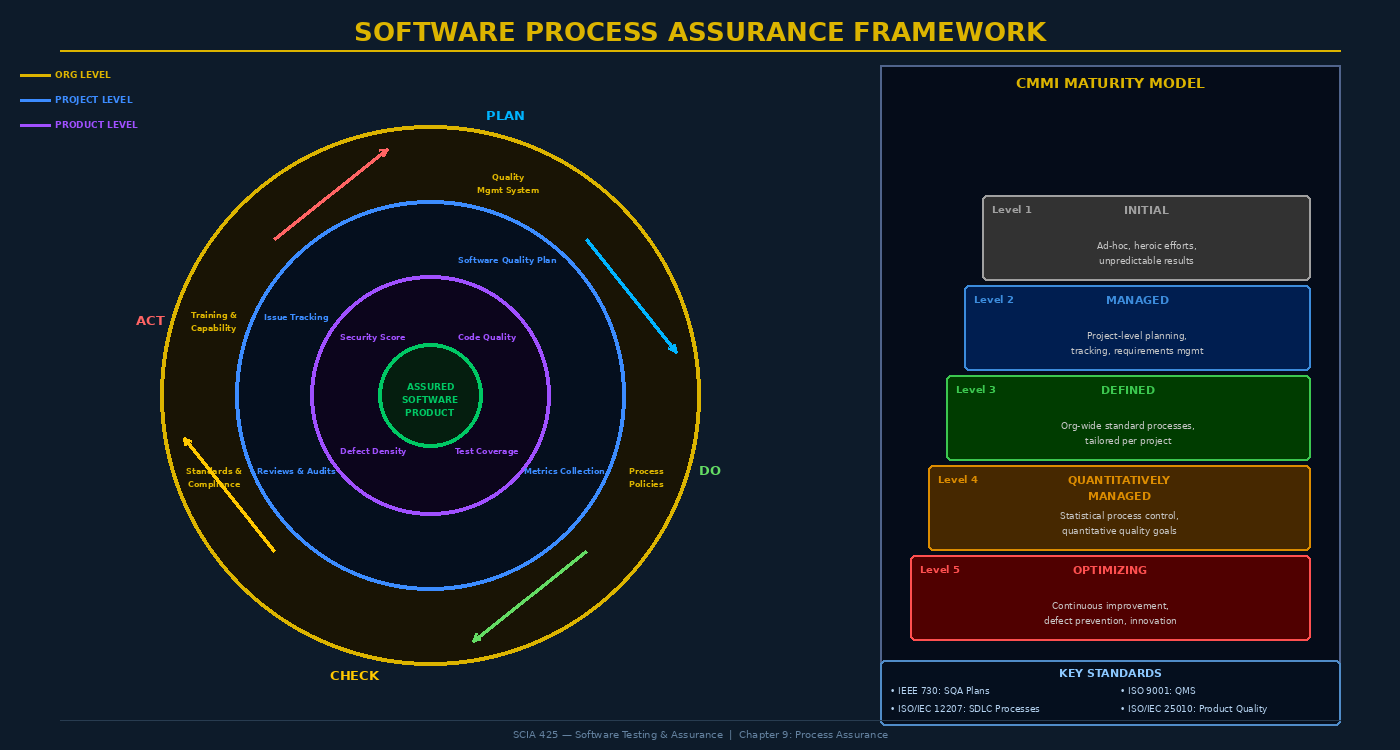
Task: Switch to the PLAN phase
Action: [505, 115]
